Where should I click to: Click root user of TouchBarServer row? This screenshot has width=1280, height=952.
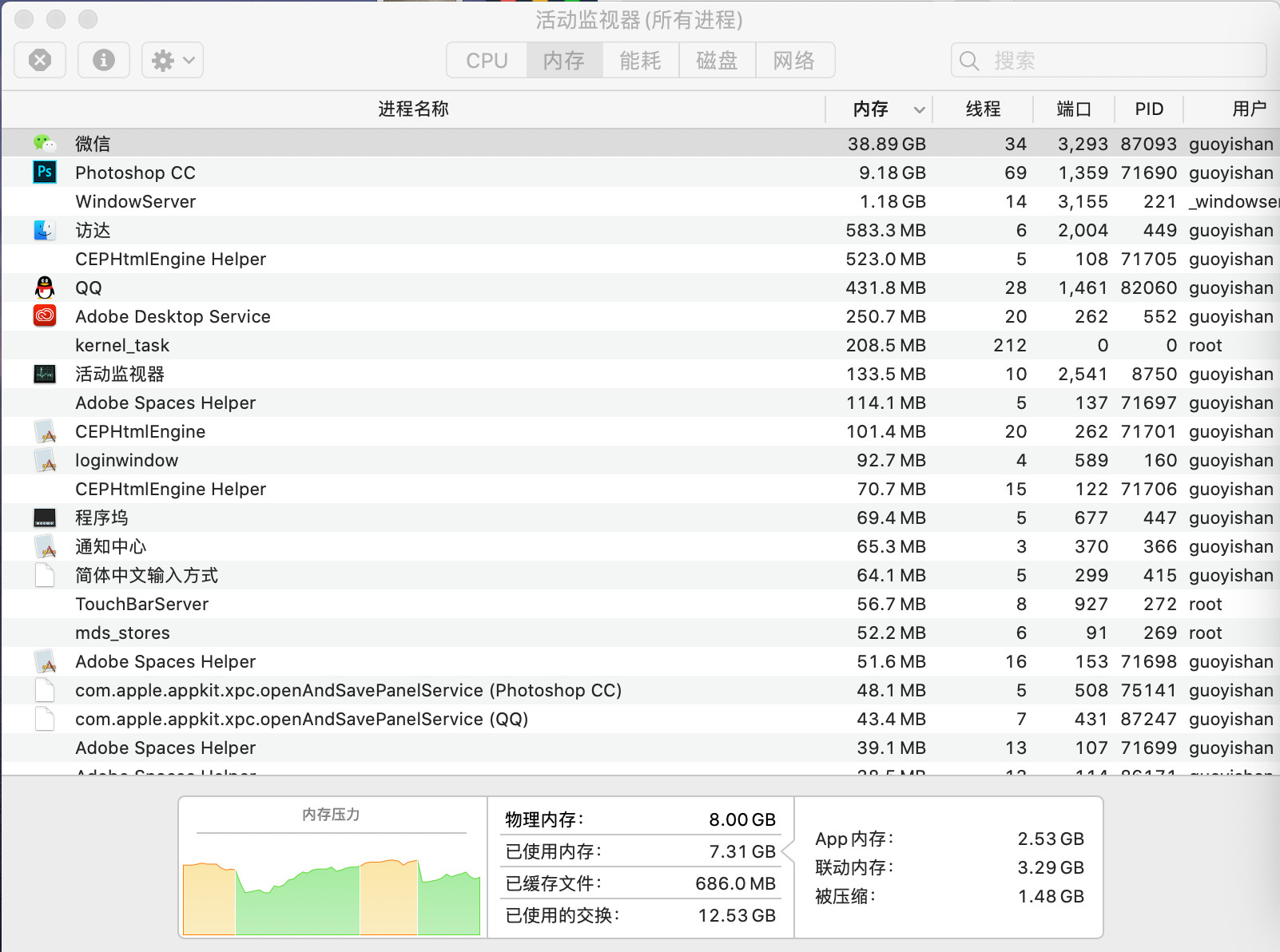coord(1205,604)
